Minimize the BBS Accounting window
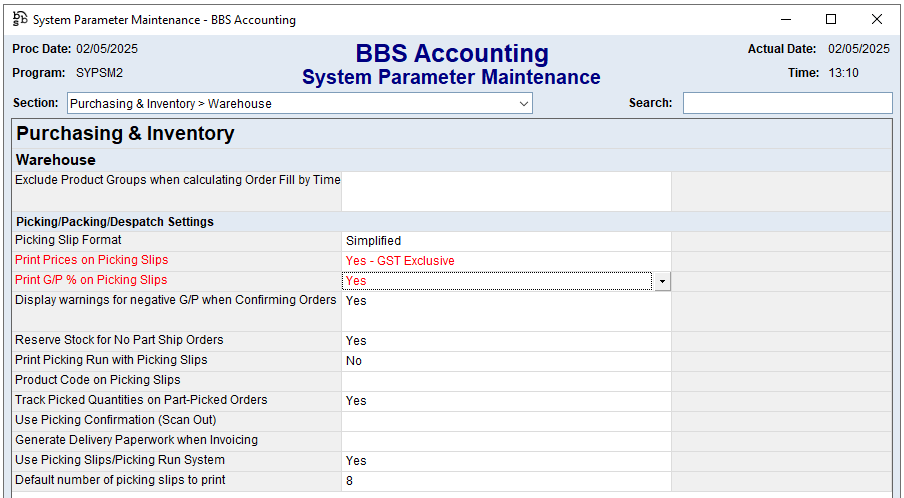Image resolution: width=904 pixels, height=498 pixels. point(785,19)
